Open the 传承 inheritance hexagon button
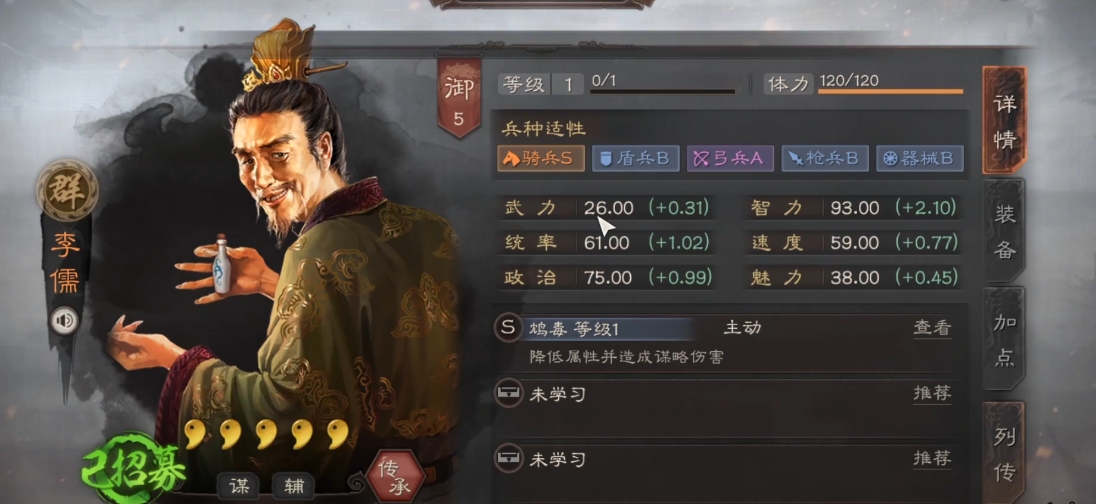 [x=396, y=476]
